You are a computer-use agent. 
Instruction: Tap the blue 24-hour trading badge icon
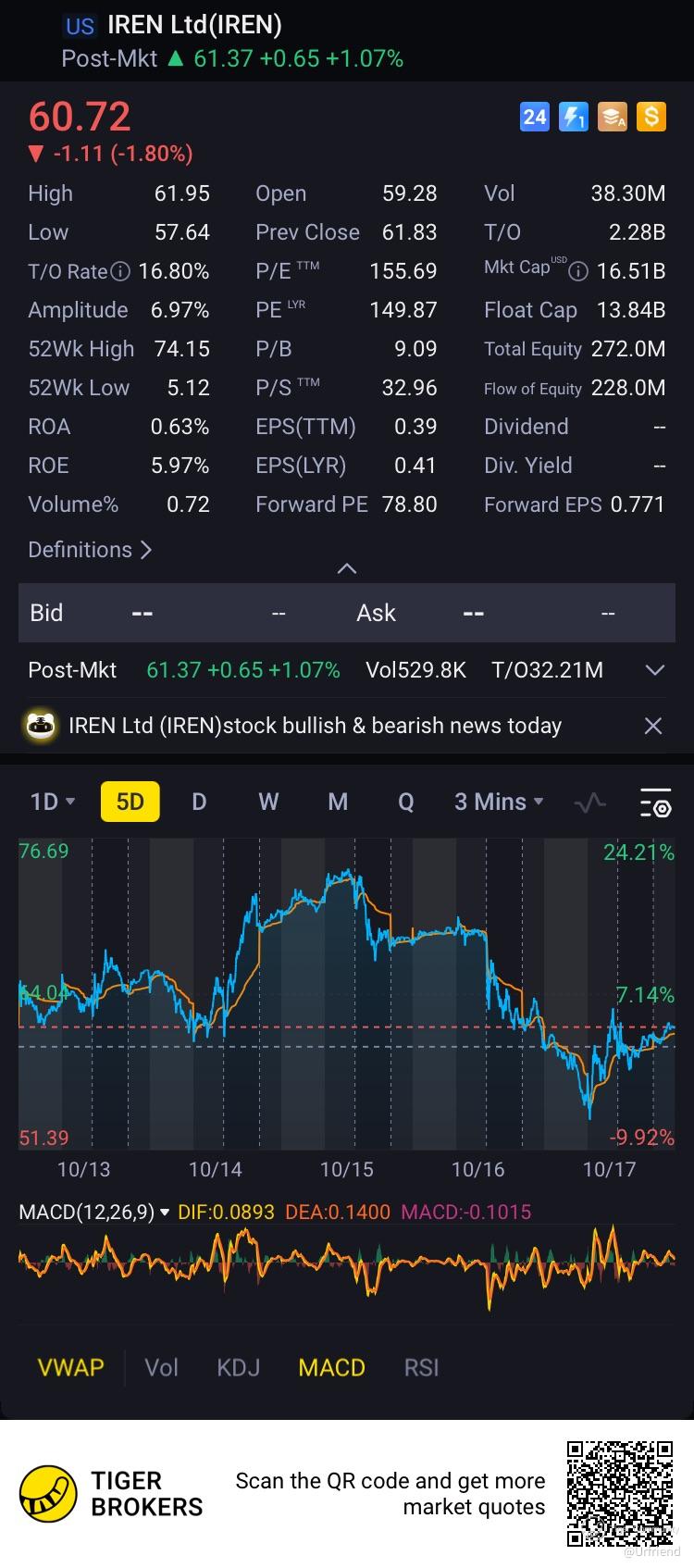point(535,117)
